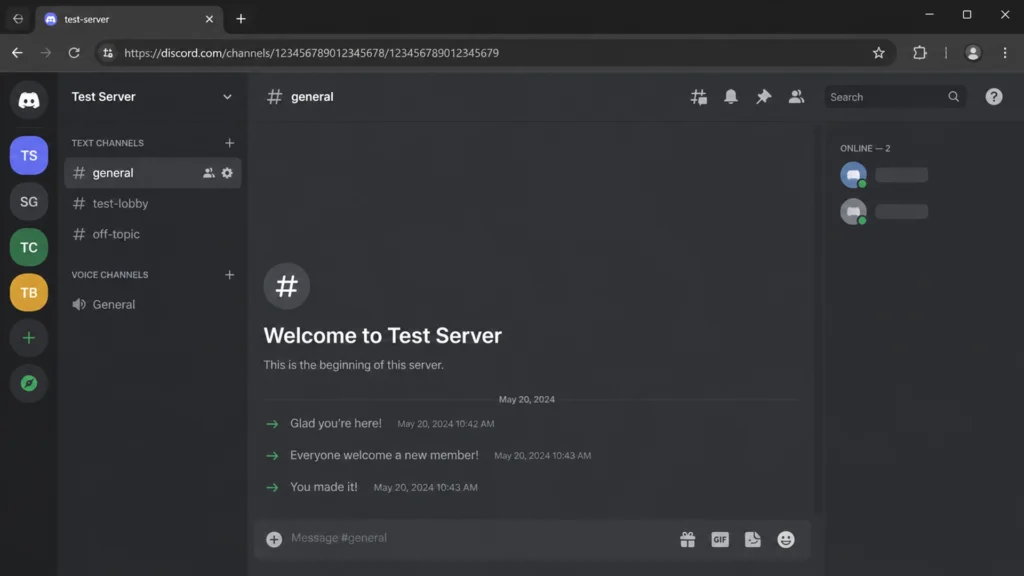1024x576 pixels.
Task: Toggle the member list
Action: pyautogui.click(x=796, y=97)
